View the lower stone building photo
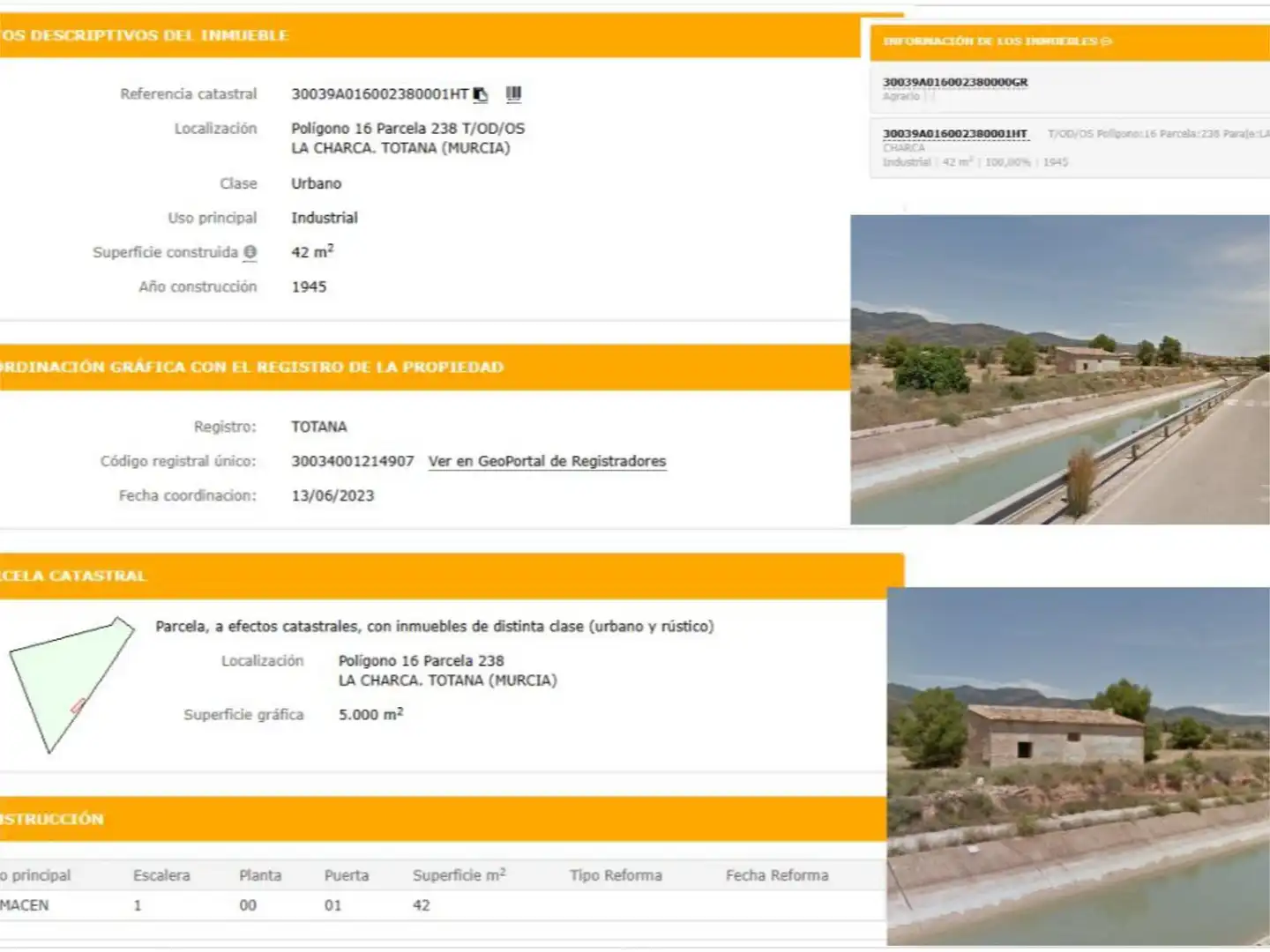Viewport: 1270px width, 952px height. click(1078, 766)
